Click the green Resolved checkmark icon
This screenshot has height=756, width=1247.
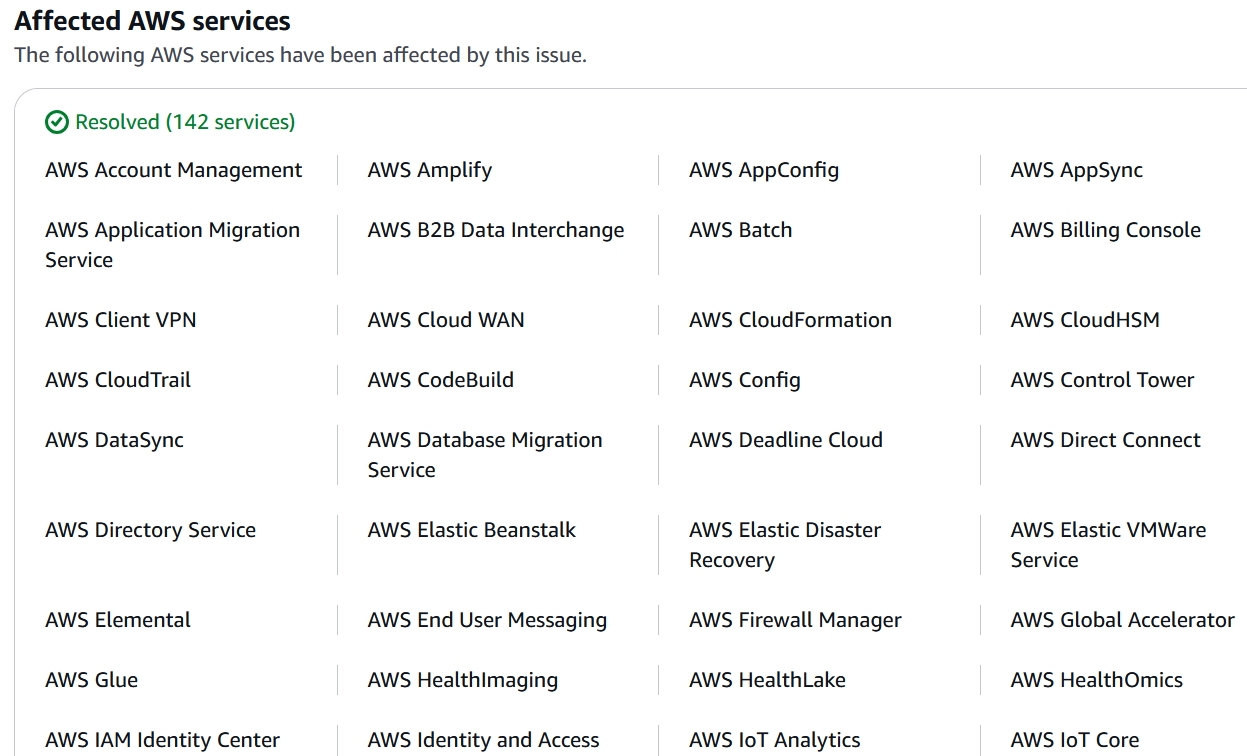tap(57, 122)
